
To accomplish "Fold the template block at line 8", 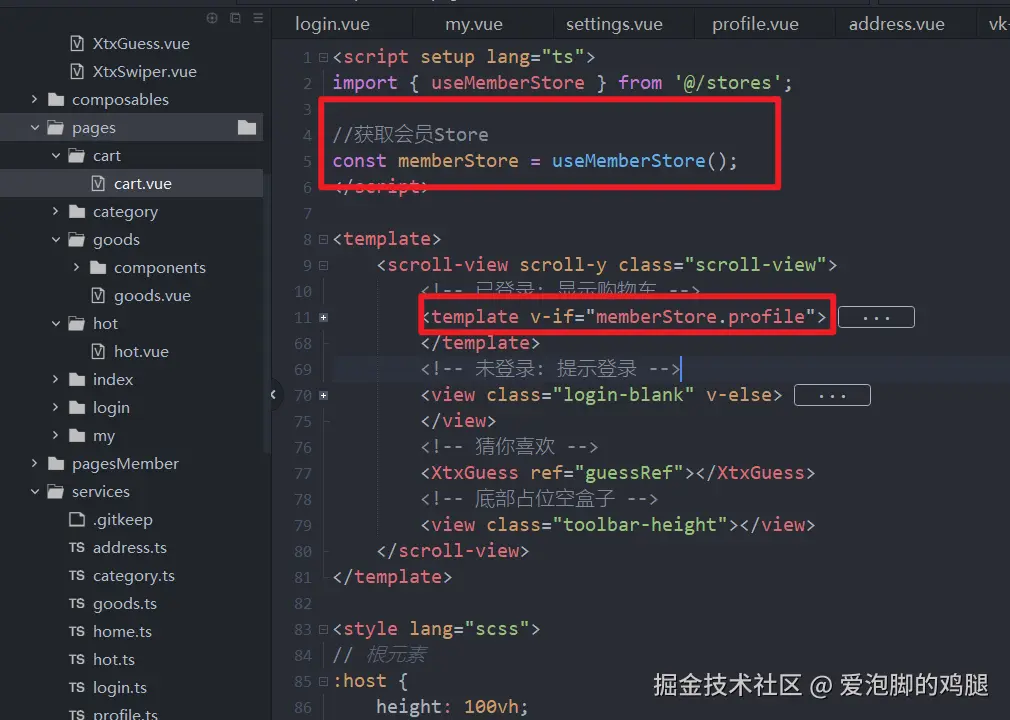I will (x=323, y=240).
